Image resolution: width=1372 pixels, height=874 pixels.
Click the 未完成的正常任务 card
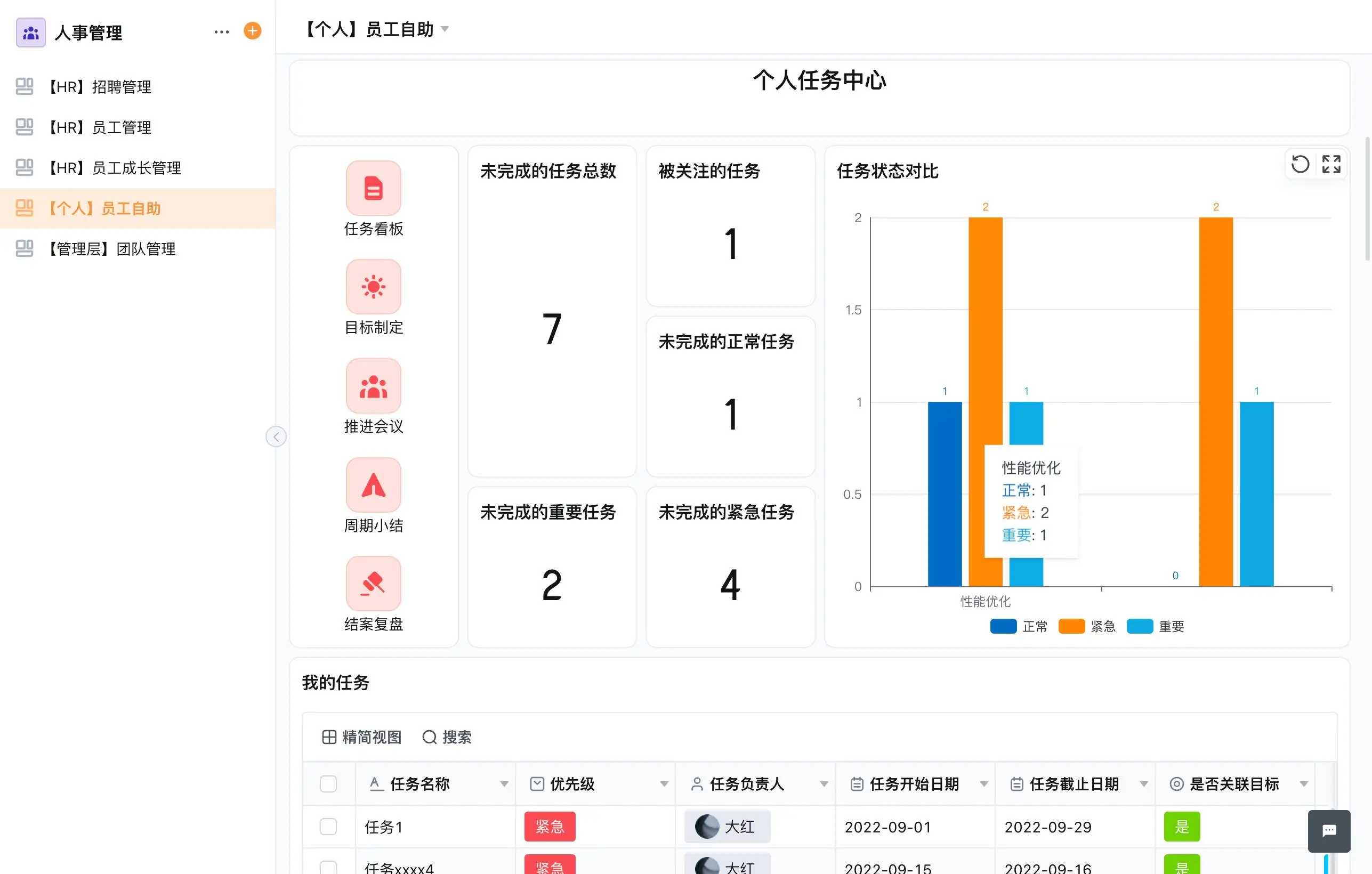tap(730, 396)
